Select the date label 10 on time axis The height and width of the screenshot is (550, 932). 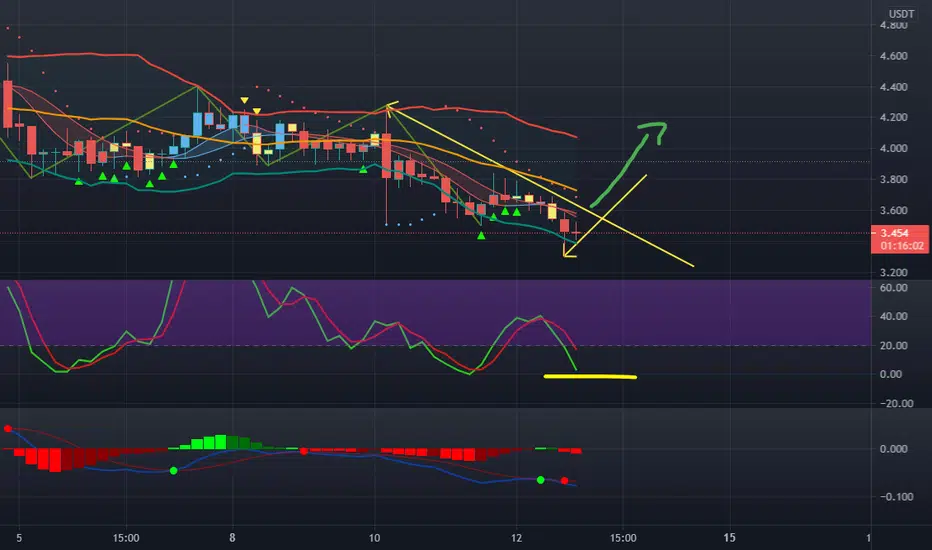pyautogui.click(x=374, y=538)
